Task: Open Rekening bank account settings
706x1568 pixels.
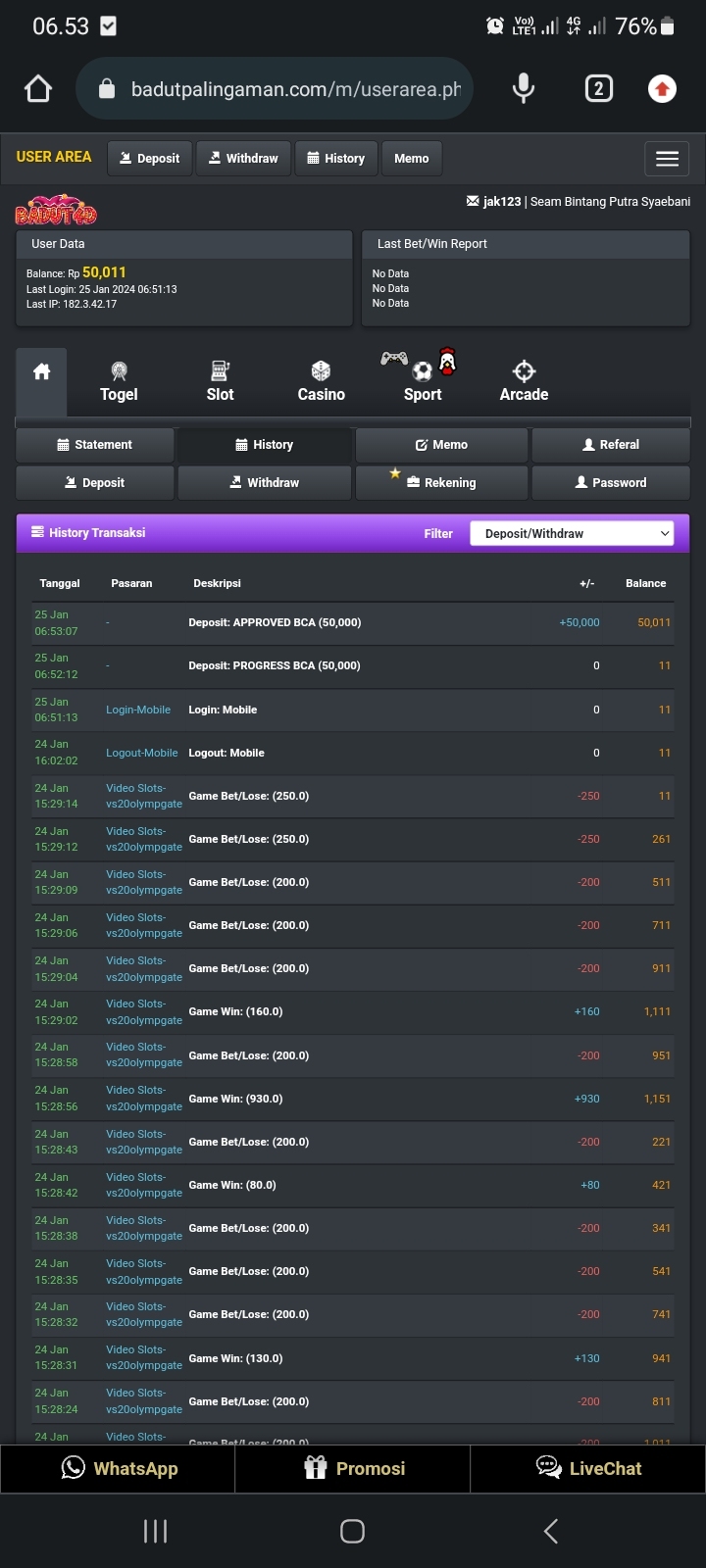Action: tap(441, 483)
